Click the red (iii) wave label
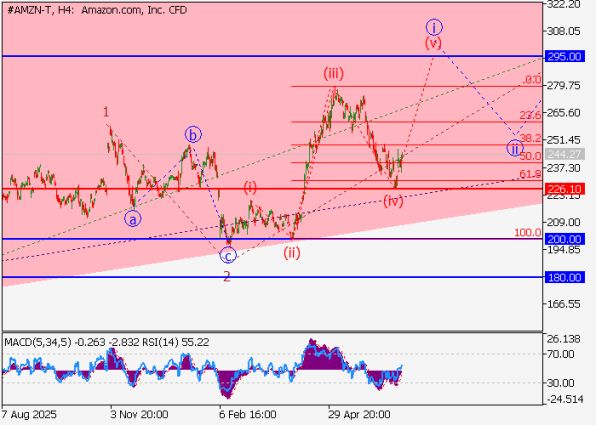 coord(333,73)
